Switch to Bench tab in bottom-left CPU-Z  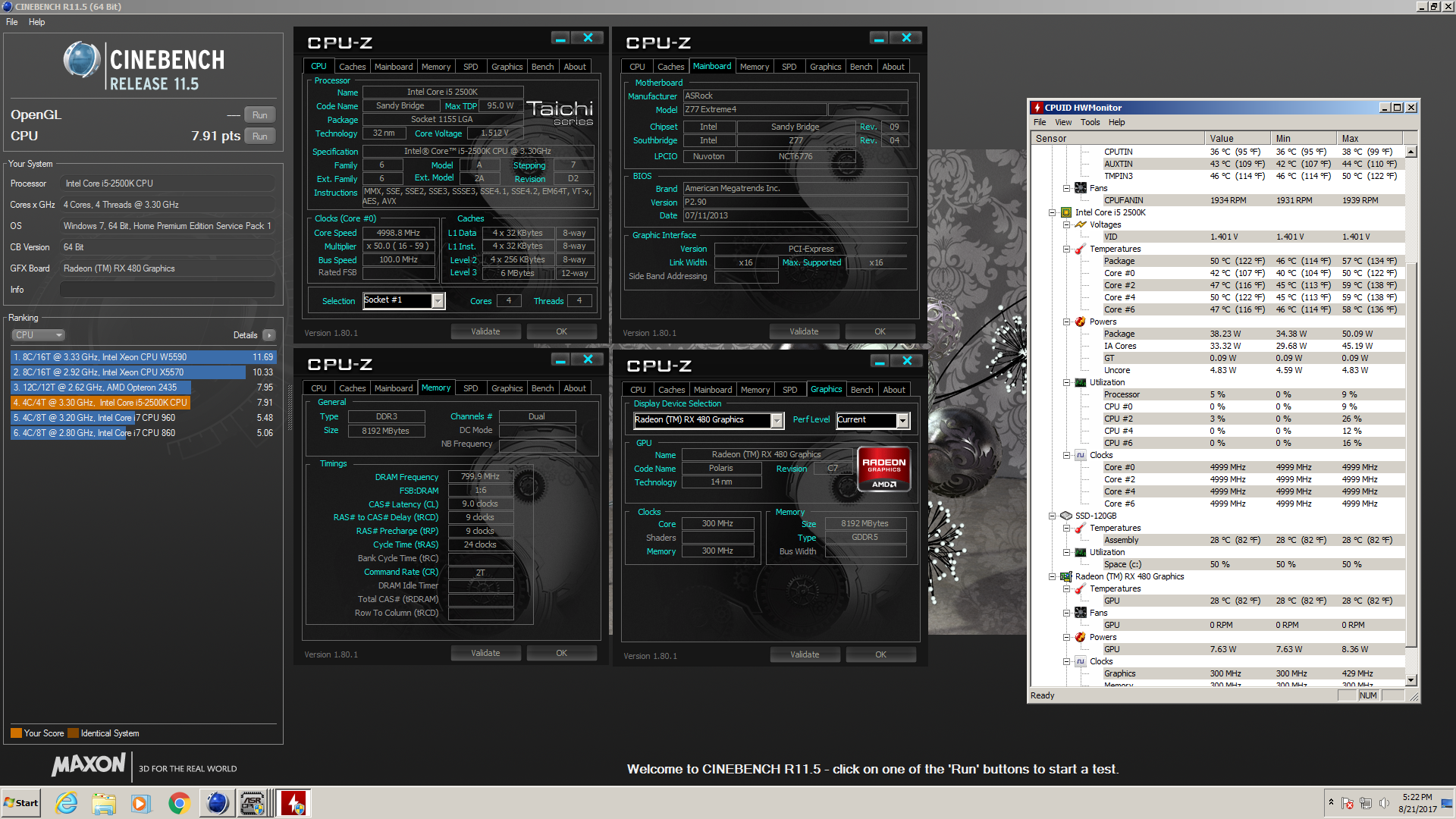click(542, 388)
